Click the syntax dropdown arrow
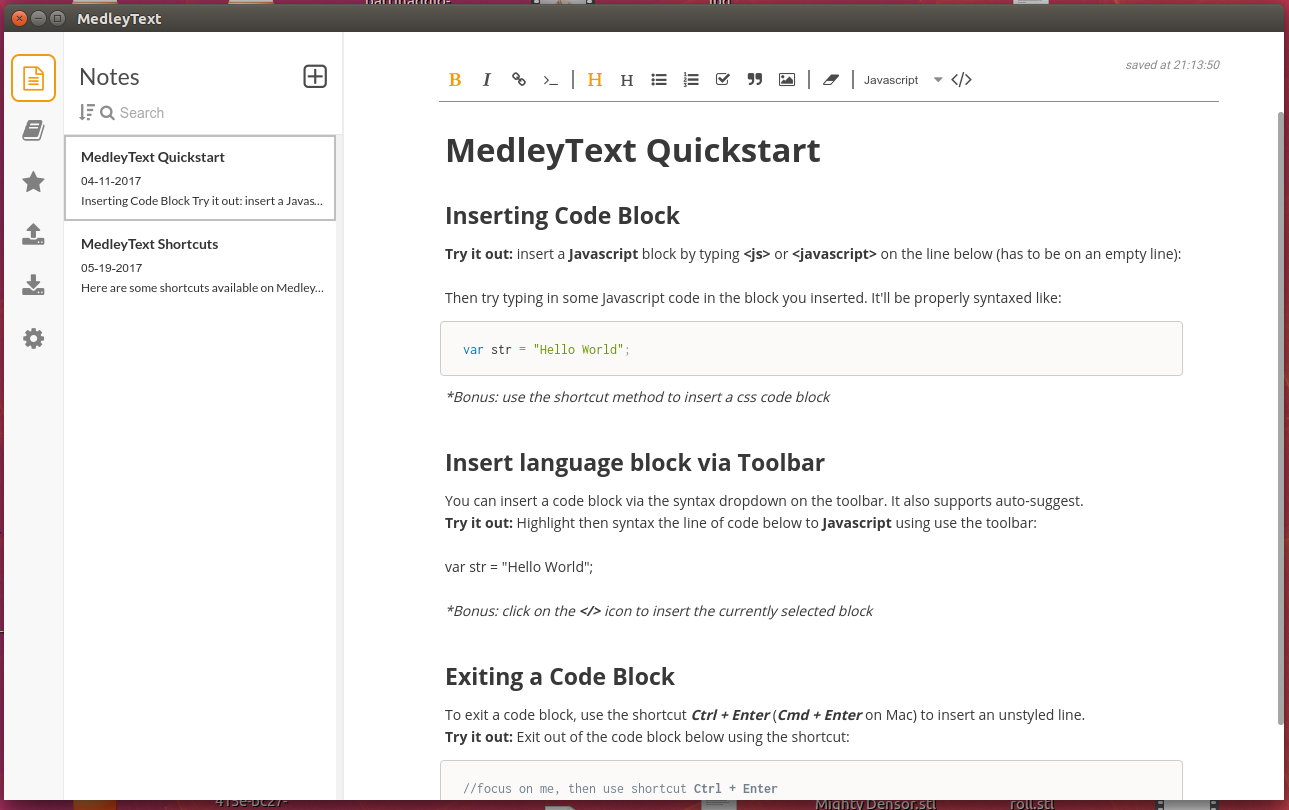Screen dimensions: 1289x810 [938, 80]
